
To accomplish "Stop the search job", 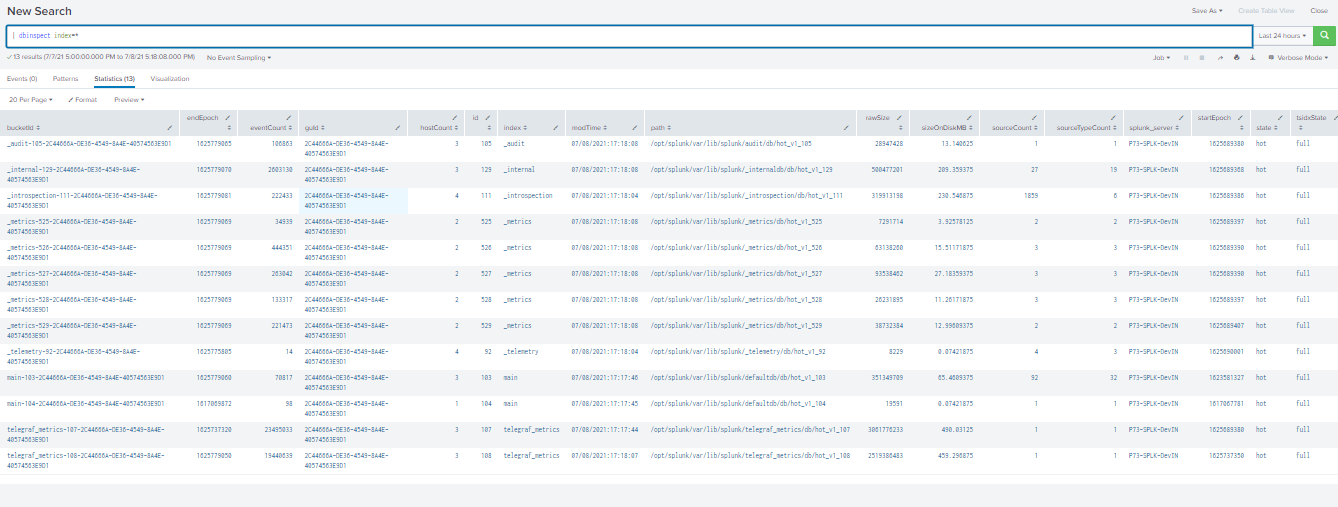I will (1203, 58).
